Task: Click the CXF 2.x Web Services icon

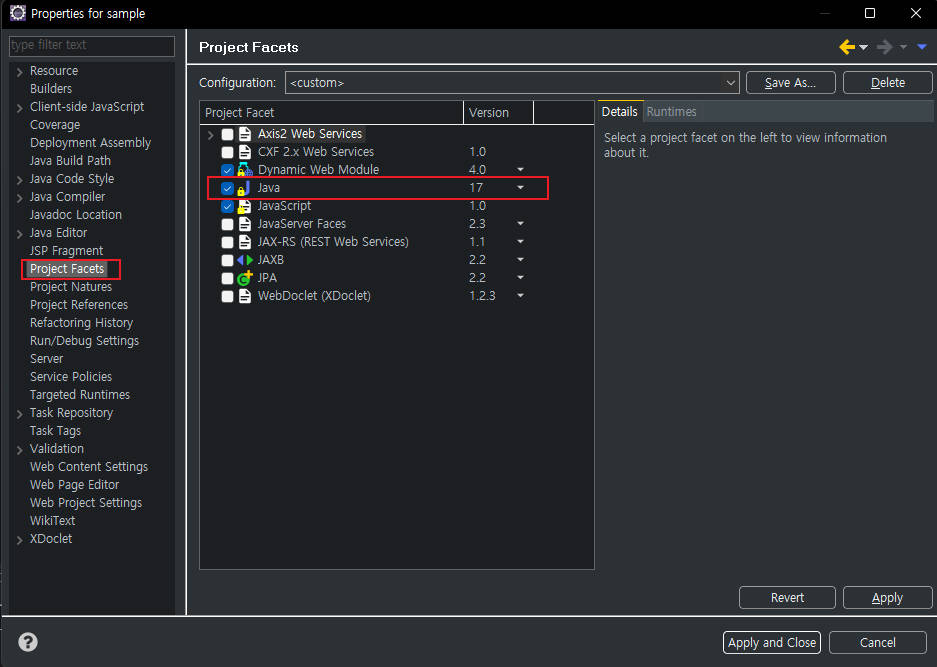Action: coord(244,152)
